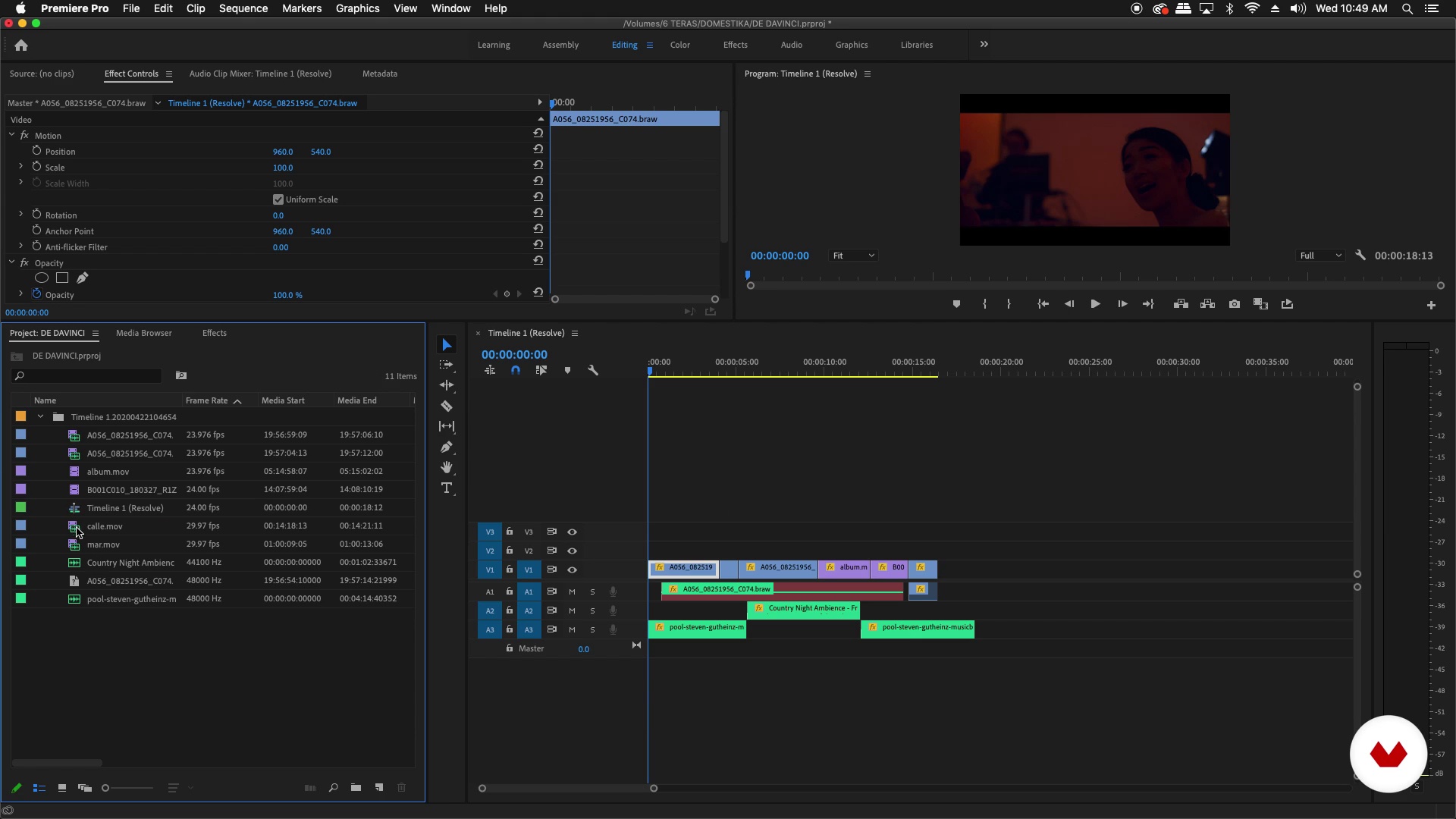Switch Project panel to icon view

pos(62,788)
